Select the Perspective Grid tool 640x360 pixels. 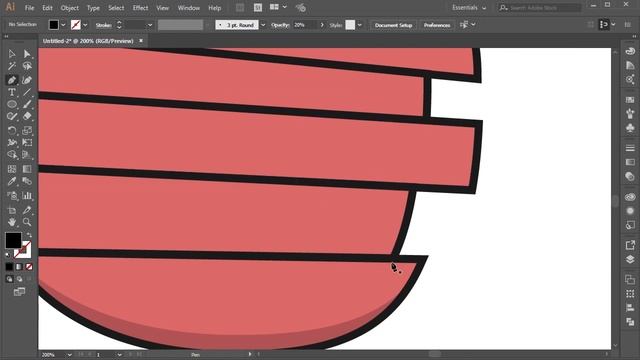point(27,155)
